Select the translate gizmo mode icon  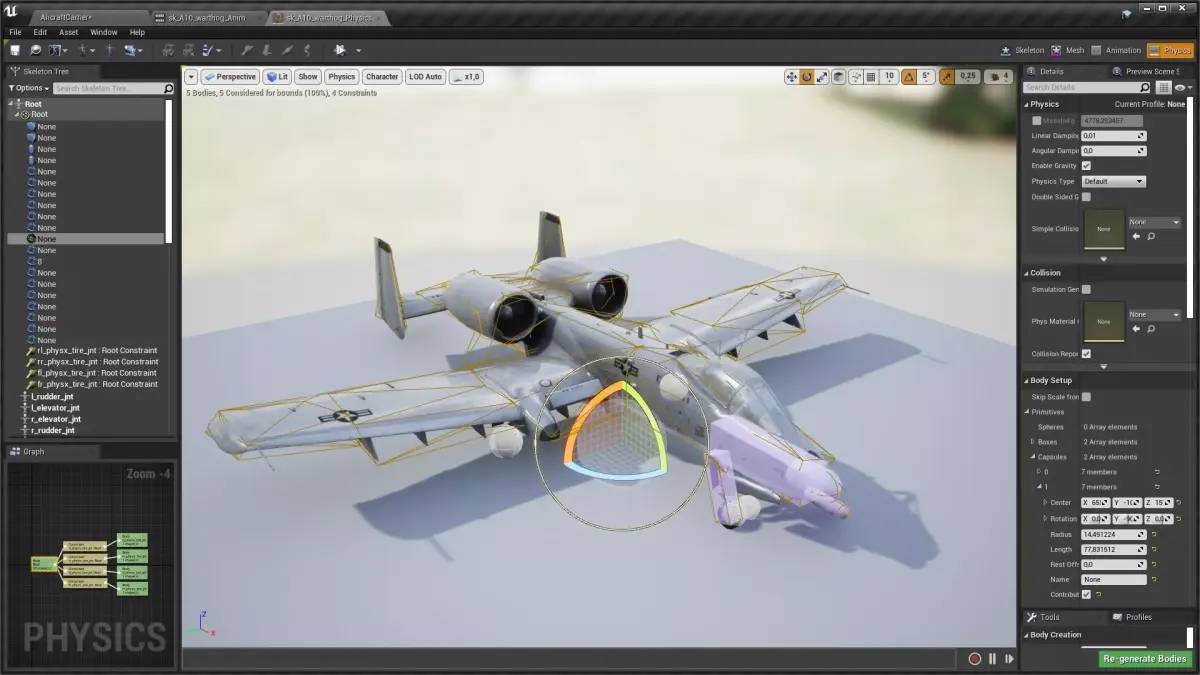[791, 77]
